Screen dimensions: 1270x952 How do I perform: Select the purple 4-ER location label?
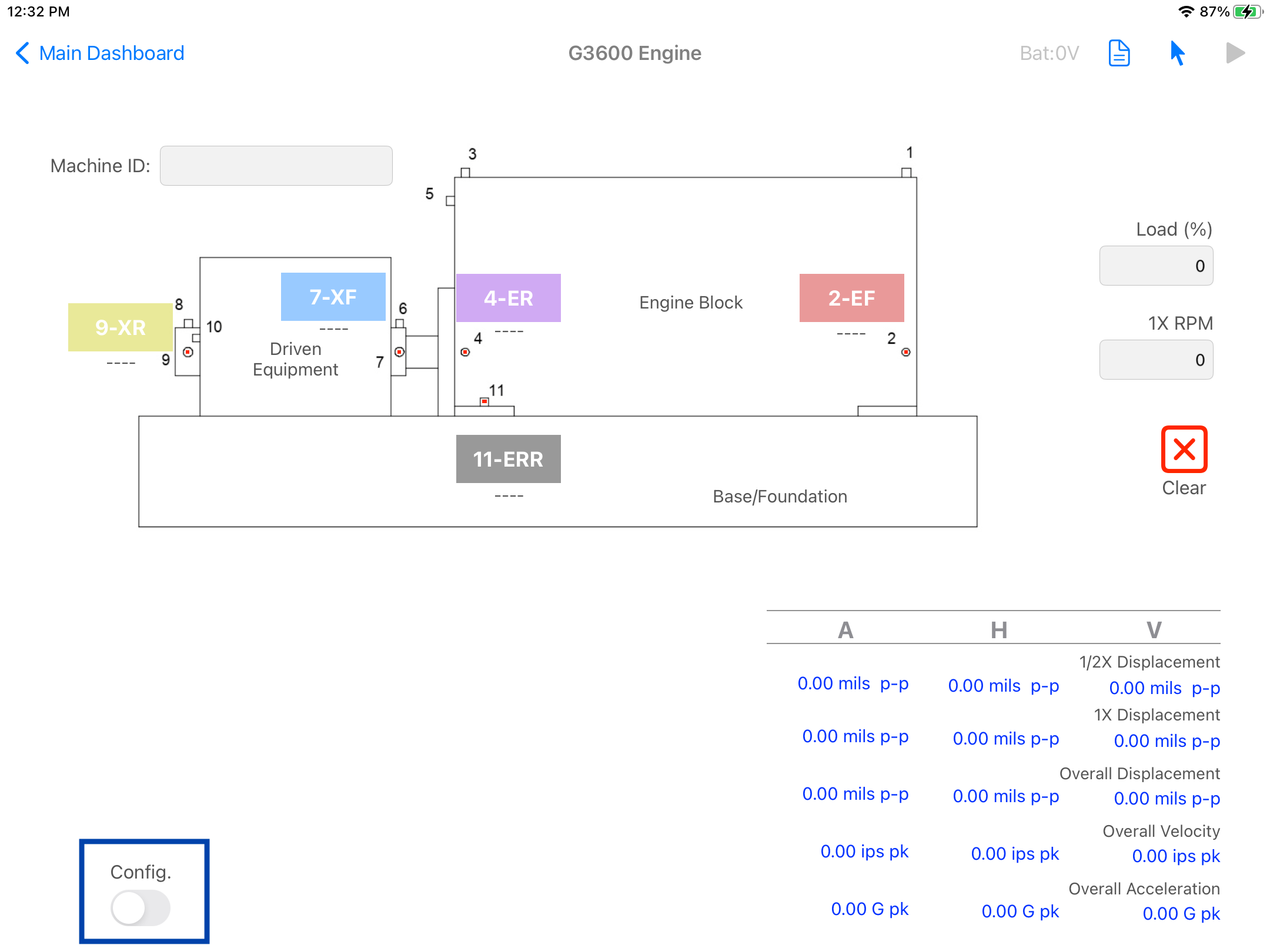pyautogui.click(x=508, y=298)
